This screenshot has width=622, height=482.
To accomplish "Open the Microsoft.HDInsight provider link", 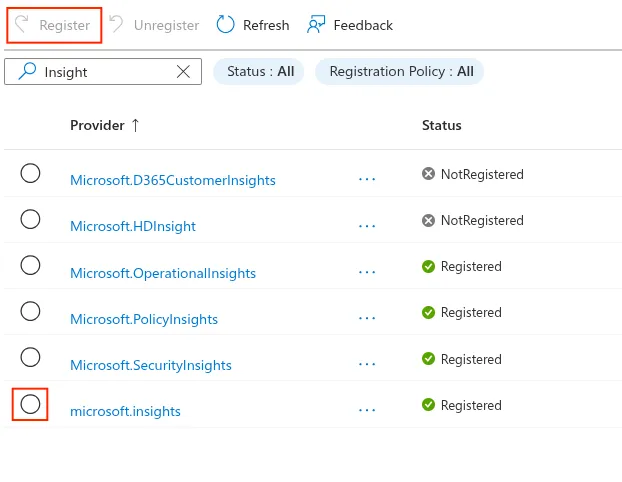I will (133, 226).
